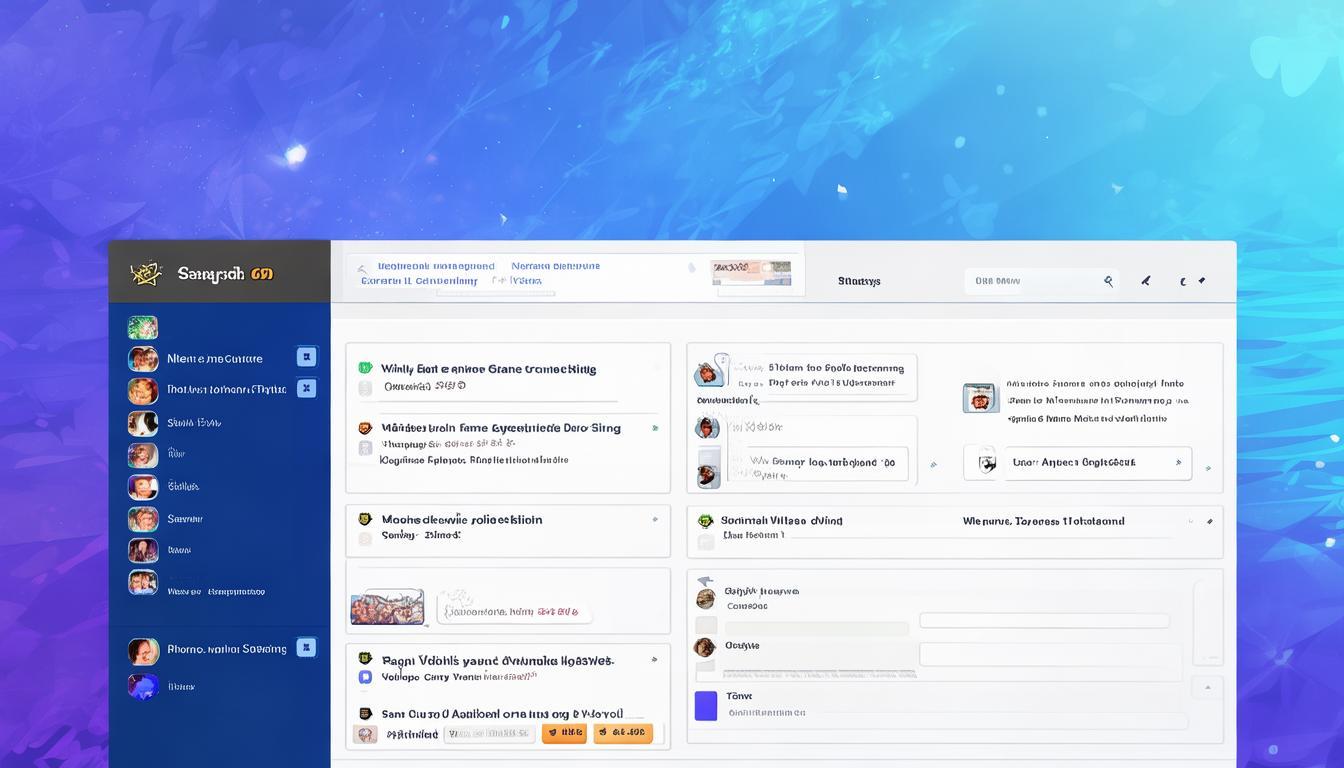The image size is (1344, 768).
Task: Click the glowing blue orb avatar in the sidebar
Action: click(x=143, y=686)
